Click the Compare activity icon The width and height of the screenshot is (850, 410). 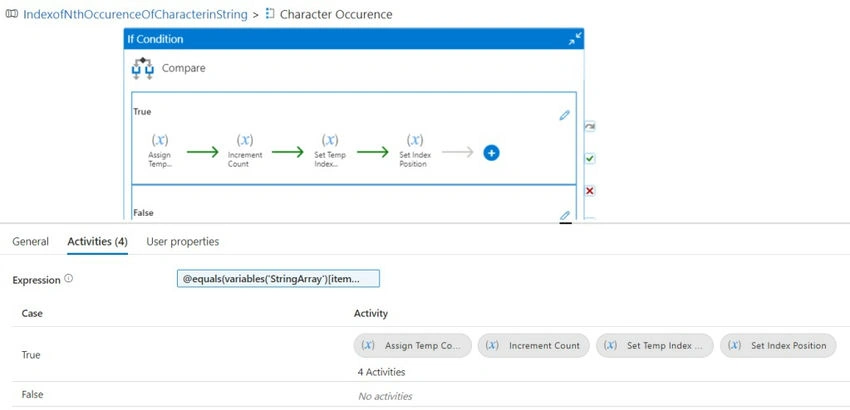tap(143, 68)
